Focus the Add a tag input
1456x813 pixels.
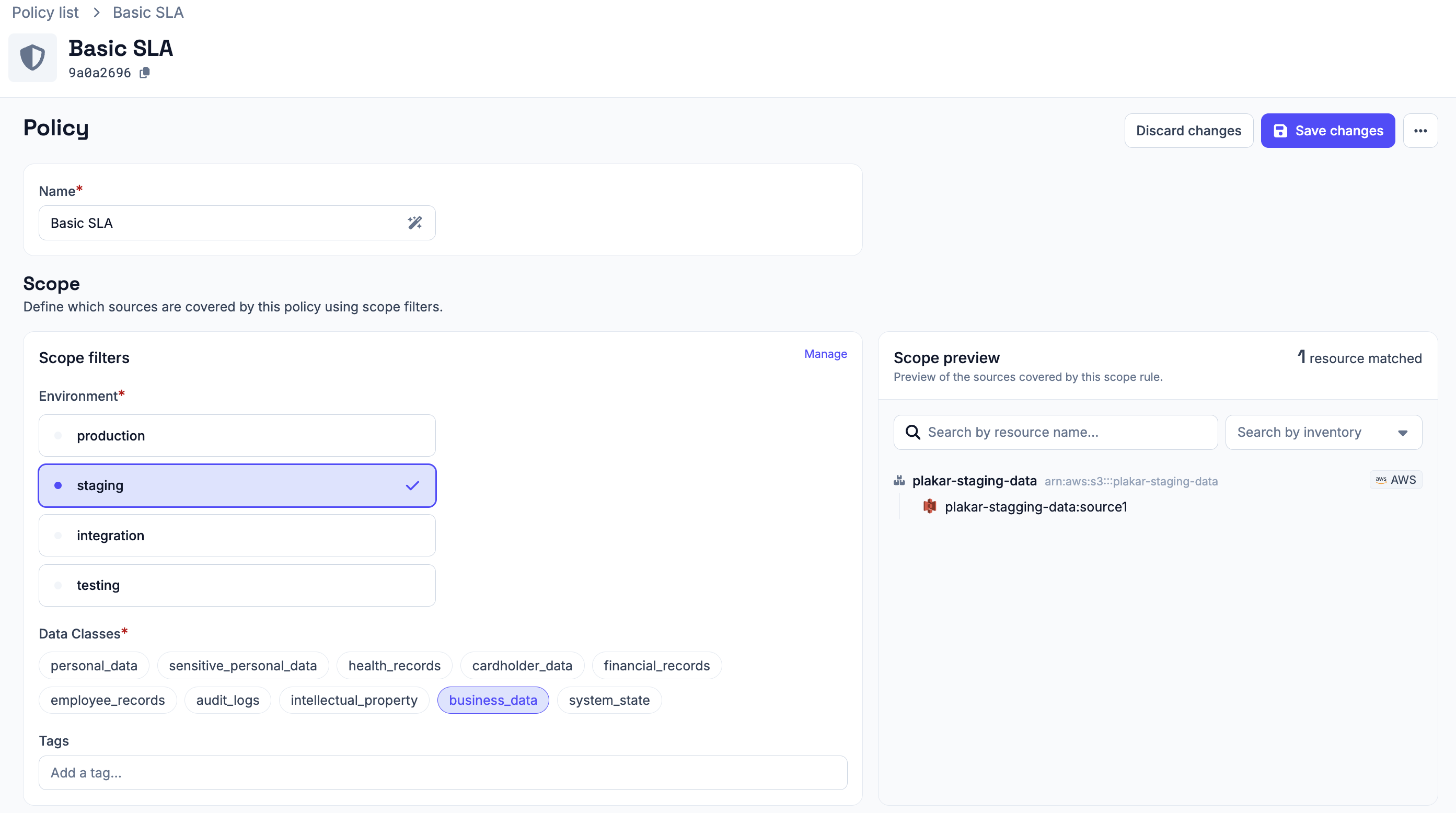[x=443, y=772]
